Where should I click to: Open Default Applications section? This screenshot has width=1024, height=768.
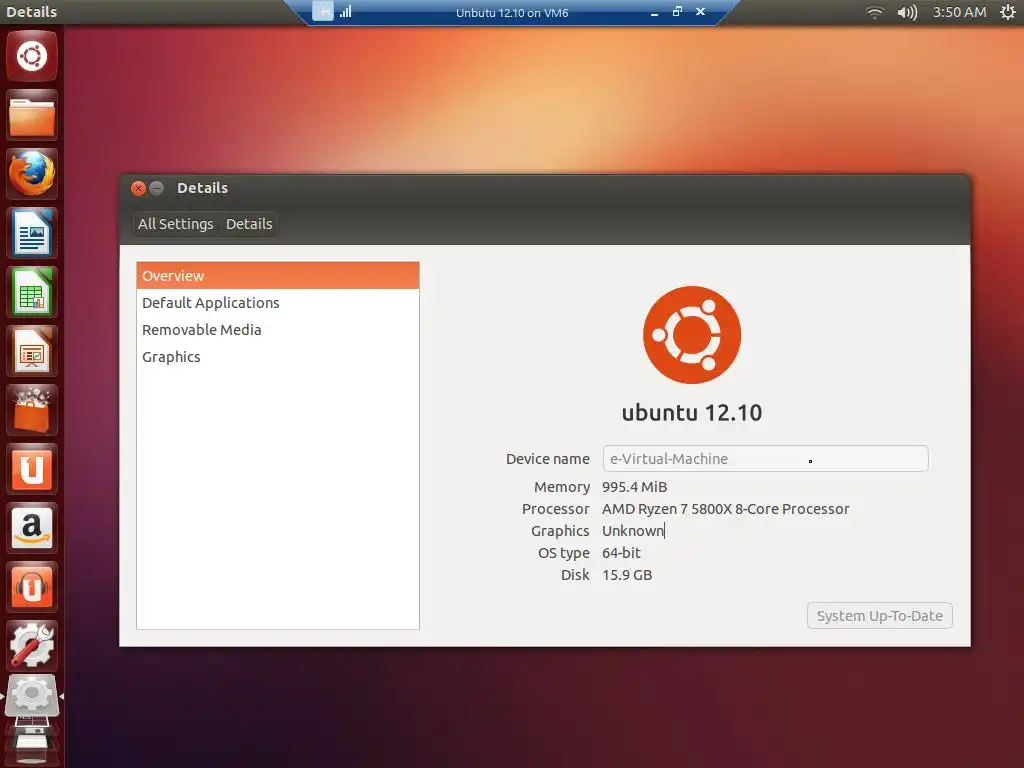click(x=278, y=303)
